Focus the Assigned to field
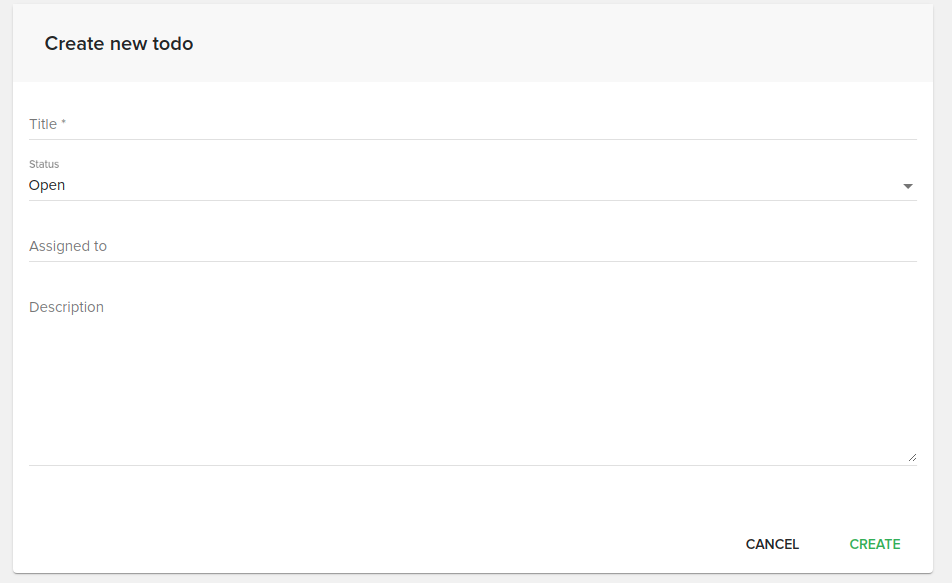 coord(472,246)
